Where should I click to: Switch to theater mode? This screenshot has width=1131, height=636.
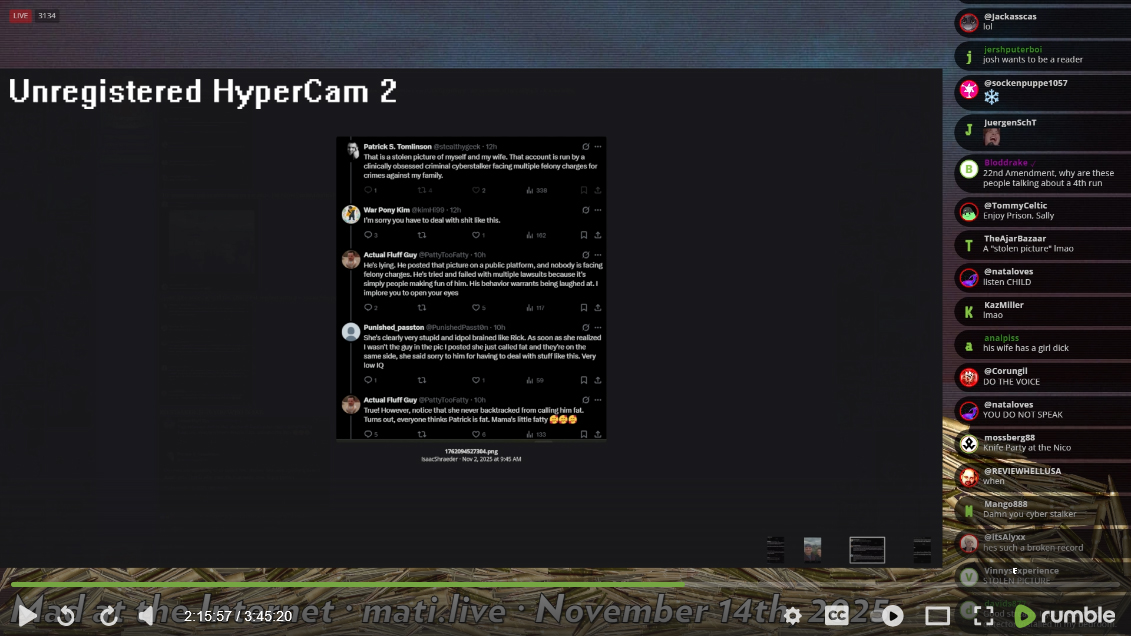pos(938,615)
